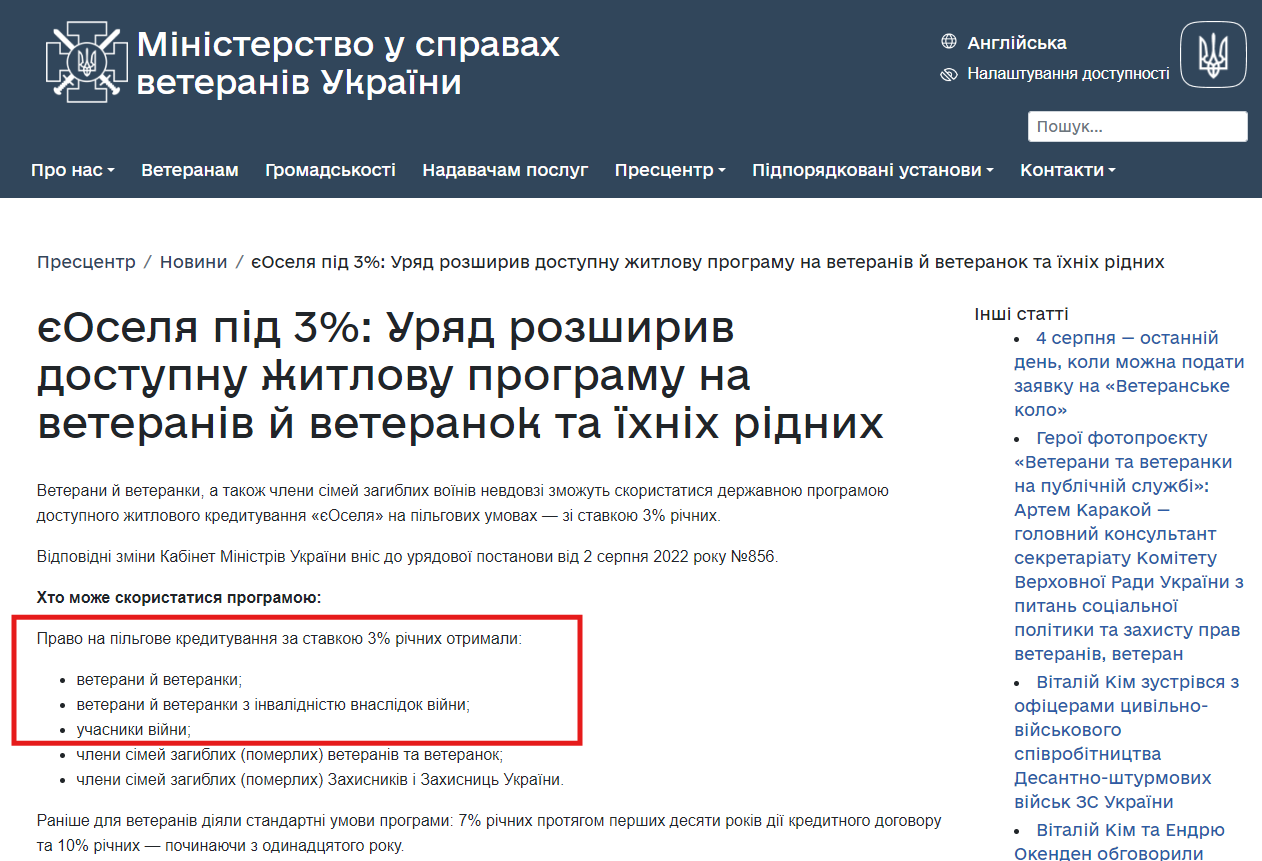Click the Ministry of Veterans crossed-swords logo
Image resolution: width=1262 pixels, height=861 pixels.
click(x=88, y=62)
